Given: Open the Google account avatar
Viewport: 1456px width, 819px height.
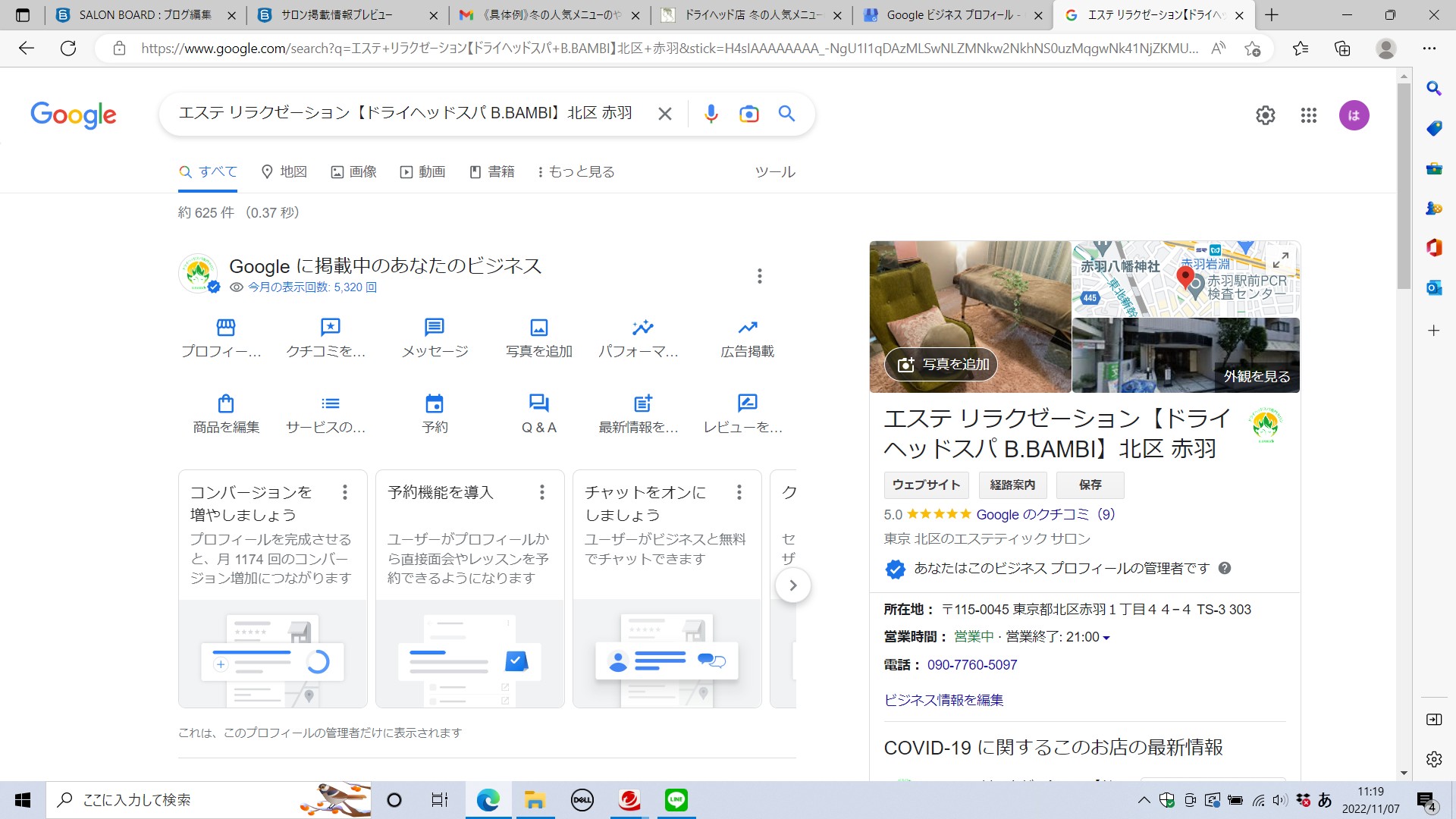Looking at the screenshot, I should (x=1354, y=115).
